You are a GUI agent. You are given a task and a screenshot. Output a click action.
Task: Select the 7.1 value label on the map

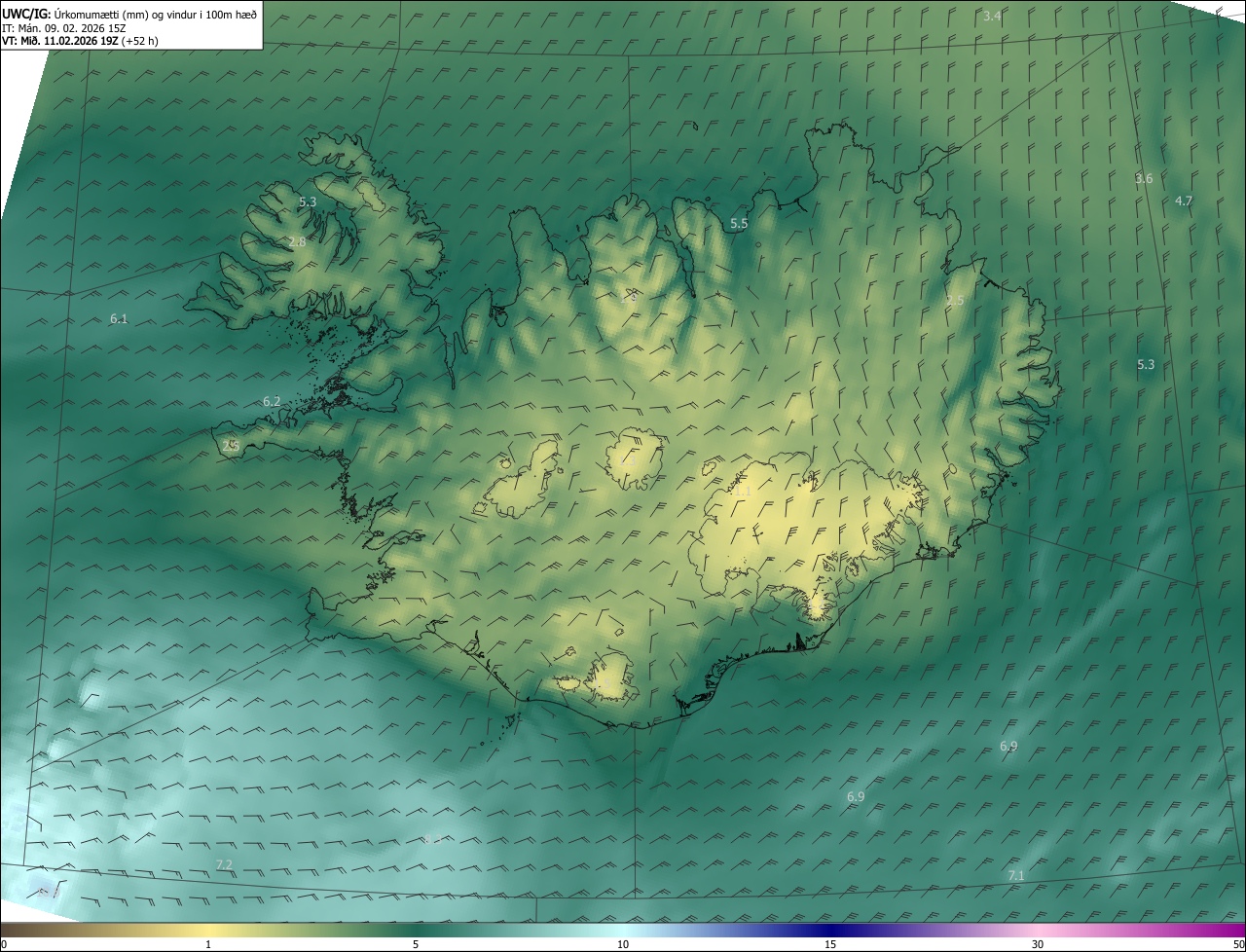(x=1016, y=876)
